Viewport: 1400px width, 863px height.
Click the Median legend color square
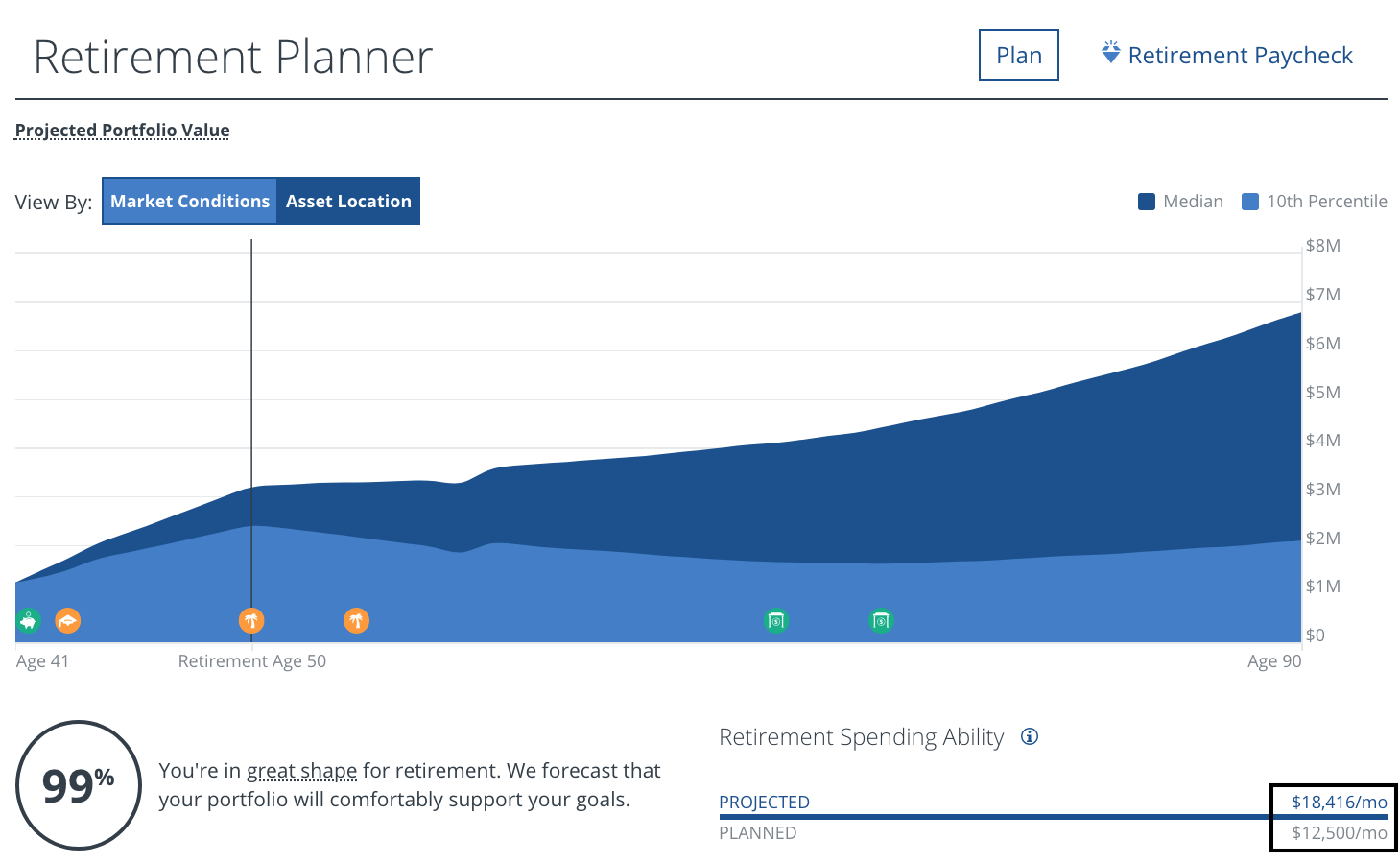click(1147, 201)
